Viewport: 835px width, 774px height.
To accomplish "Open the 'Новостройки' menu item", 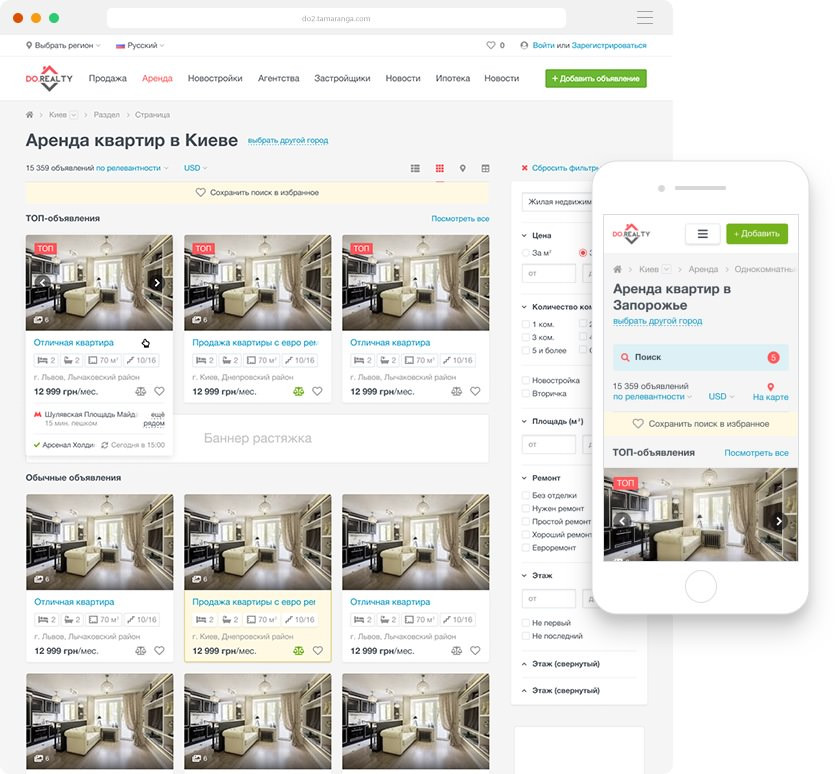I will 215,78.
